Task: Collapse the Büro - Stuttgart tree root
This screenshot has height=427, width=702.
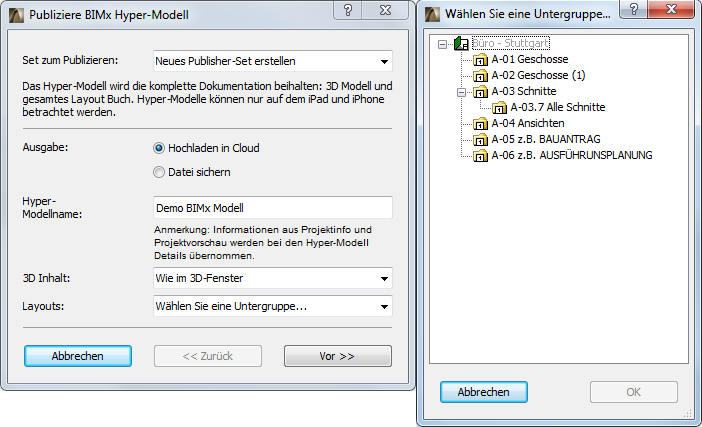Action: coord(442,44)
